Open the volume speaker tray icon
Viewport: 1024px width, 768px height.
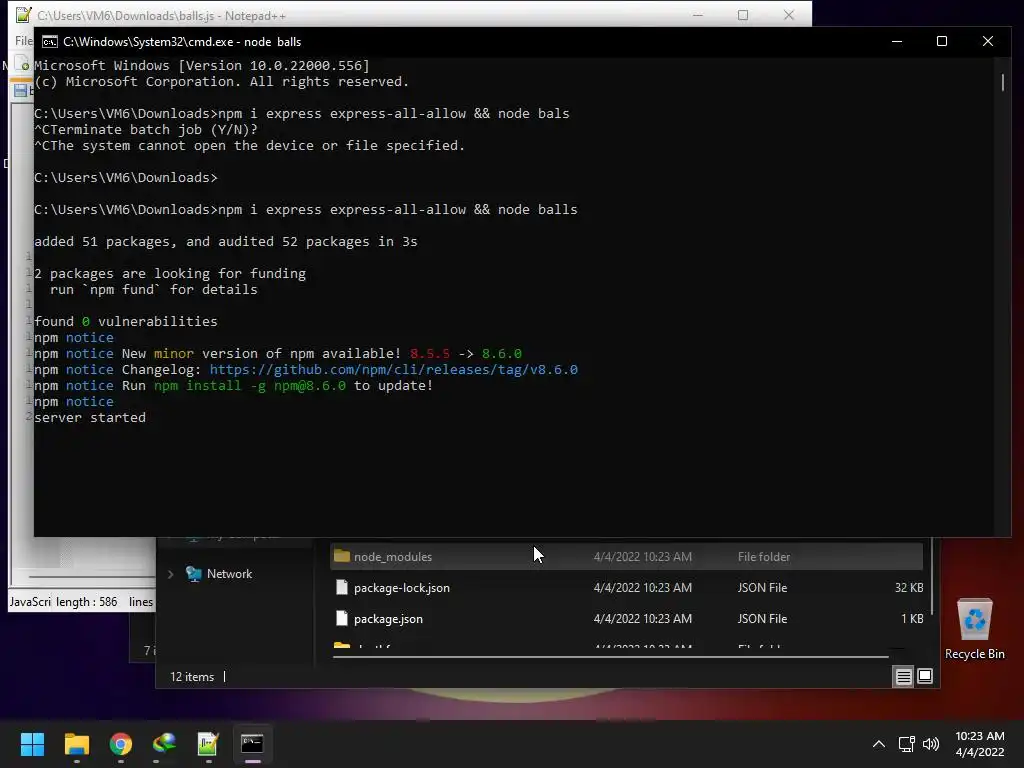931,744
